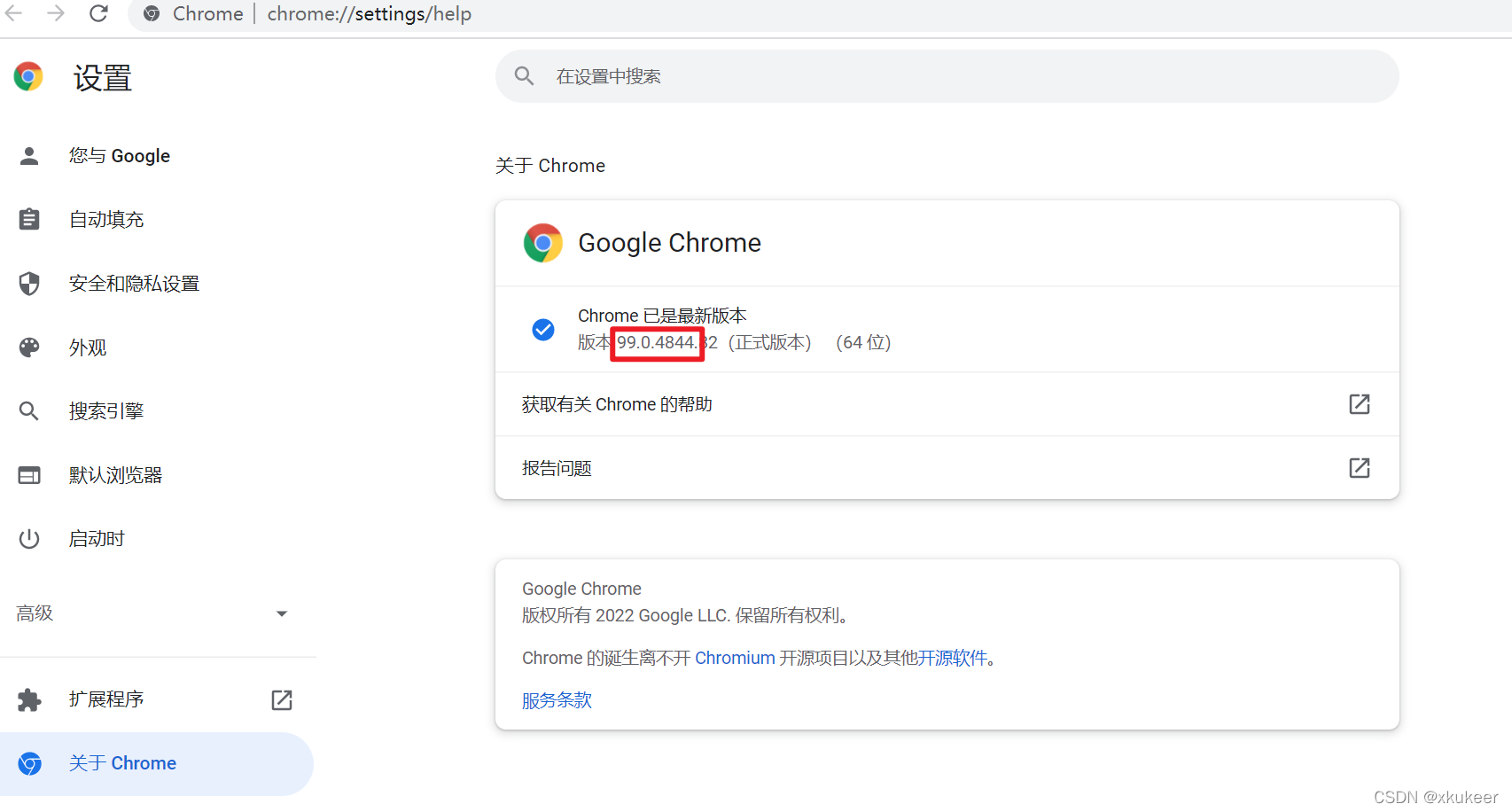Click the version number 99.0.4844 text
The height and width of the screenshot is (812, 1512).
click(657, 343)
